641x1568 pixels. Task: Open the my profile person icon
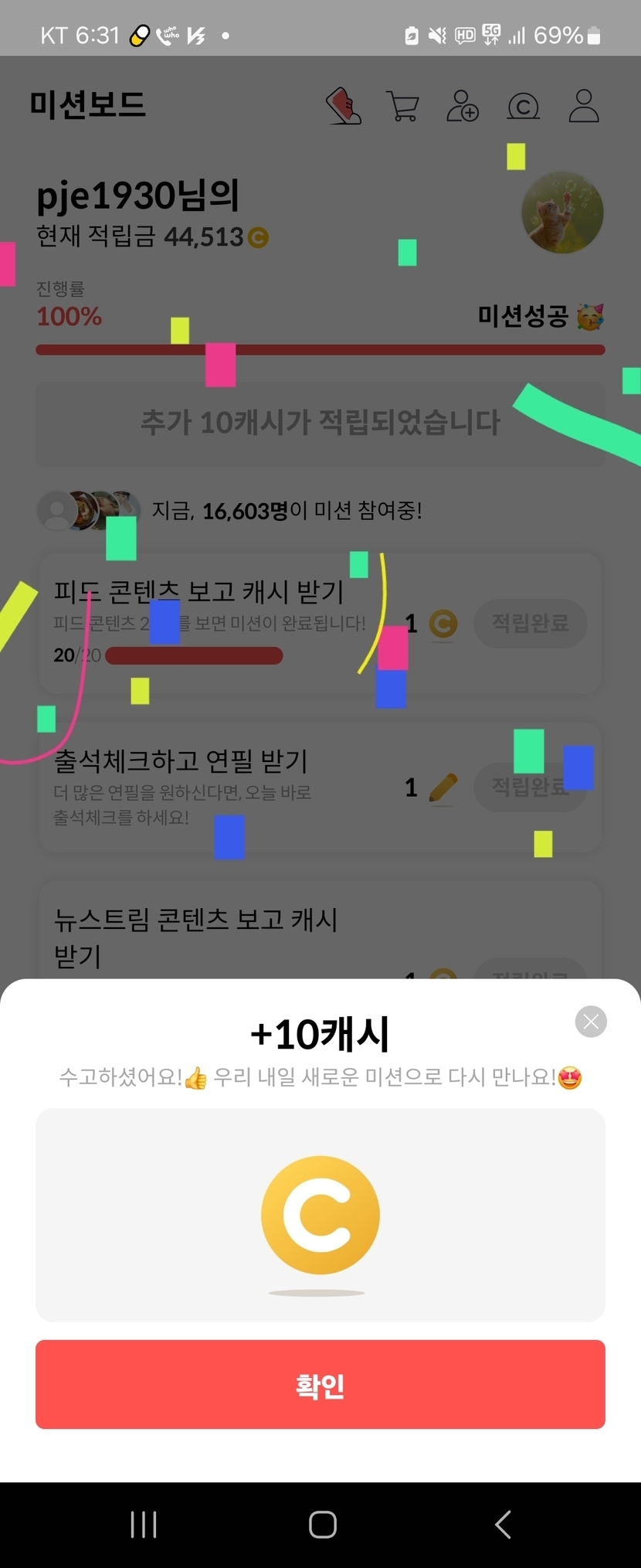pos(584,106)
